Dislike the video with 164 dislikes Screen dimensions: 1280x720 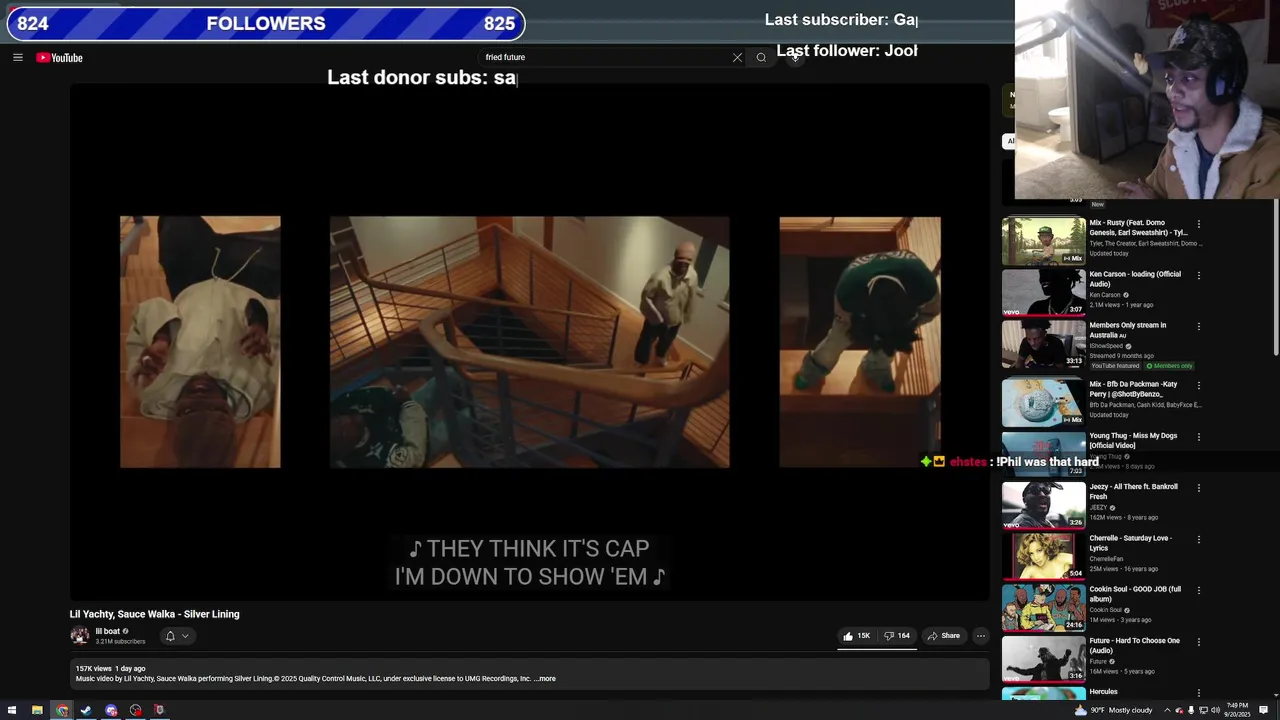(x=897, y=636)
